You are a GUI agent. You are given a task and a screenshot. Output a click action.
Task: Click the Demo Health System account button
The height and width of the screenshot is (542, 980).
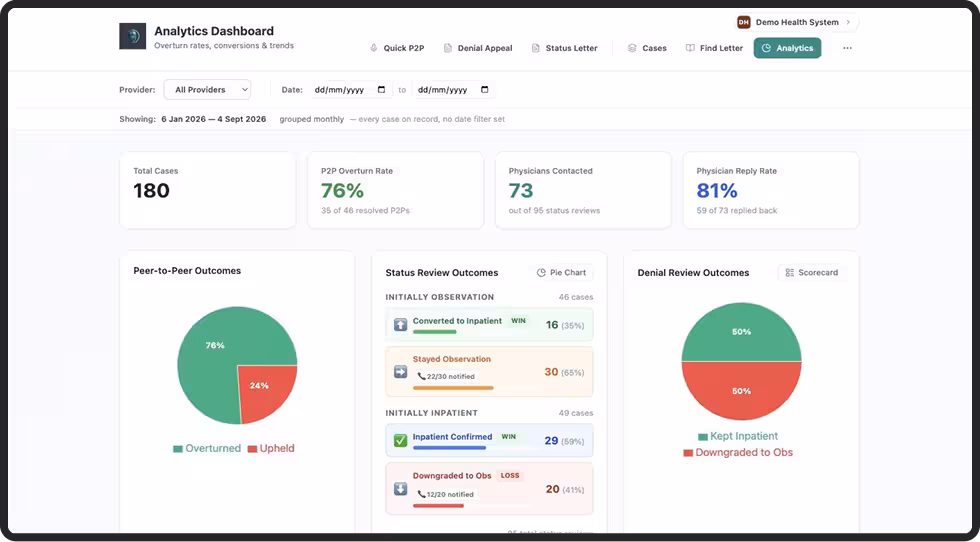(796, 23)
